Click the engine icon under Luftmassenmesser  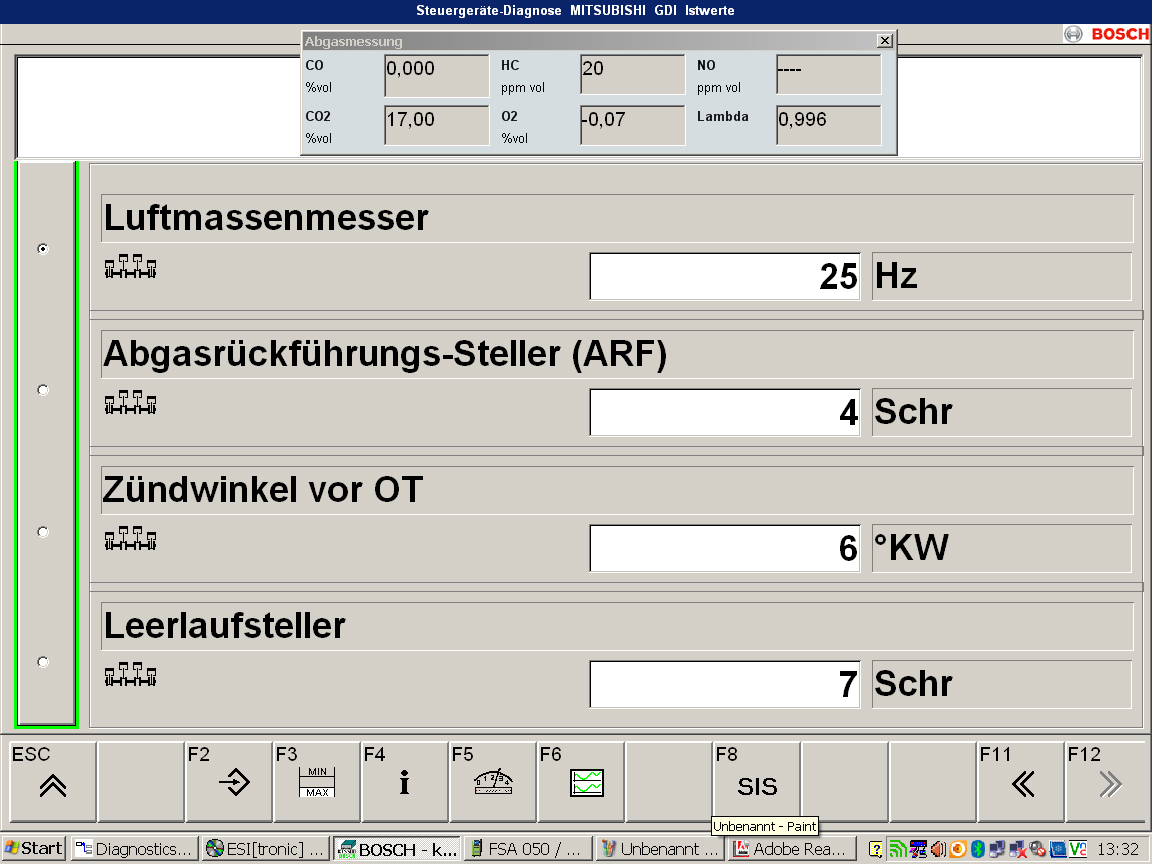(x=130, y=267)
